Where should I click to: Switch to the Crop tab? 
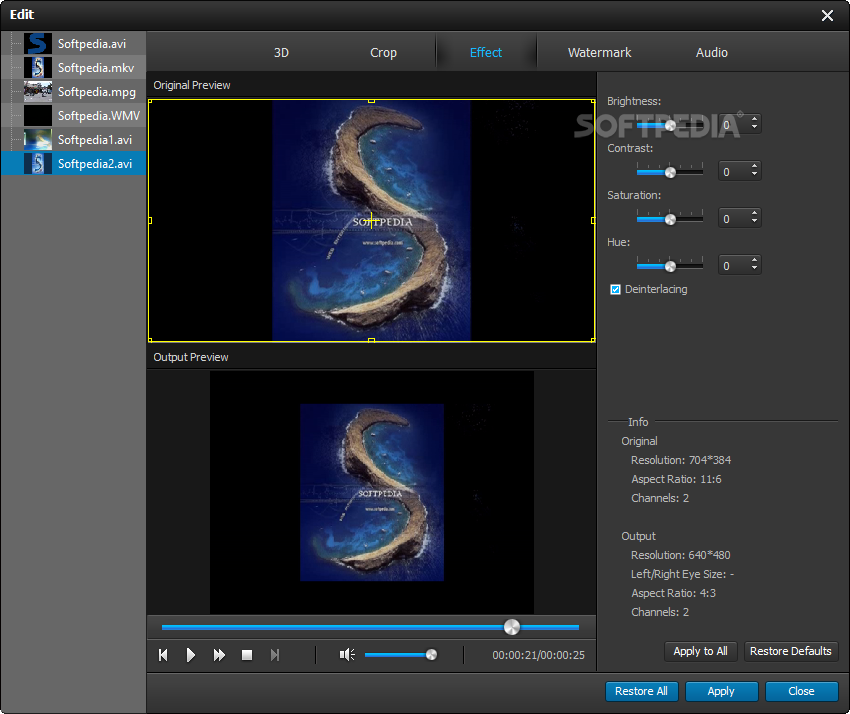click(x=383, y=53)
